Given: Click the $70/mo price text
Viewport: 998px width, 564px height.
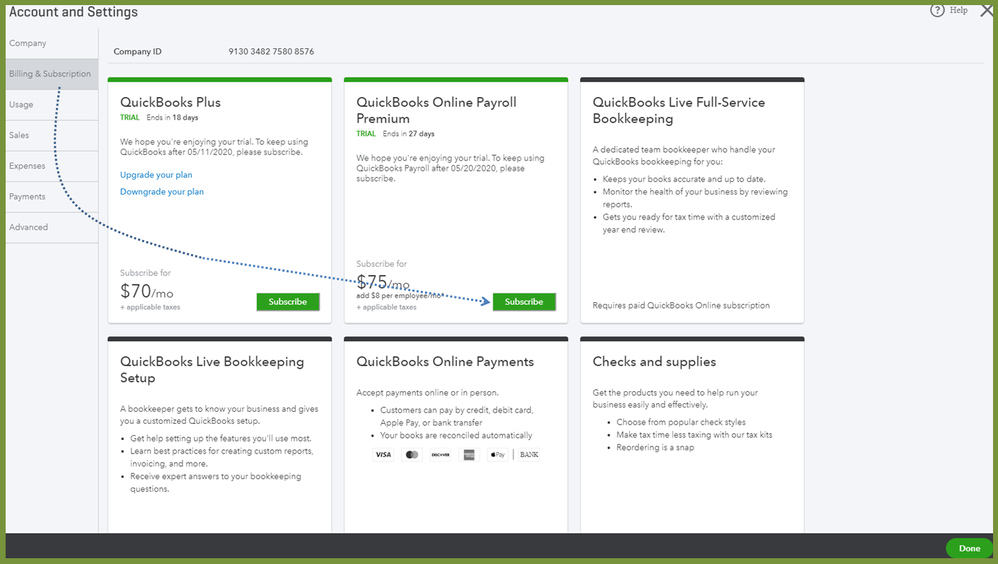Looking at the screenshot, I should pos(146,292).
